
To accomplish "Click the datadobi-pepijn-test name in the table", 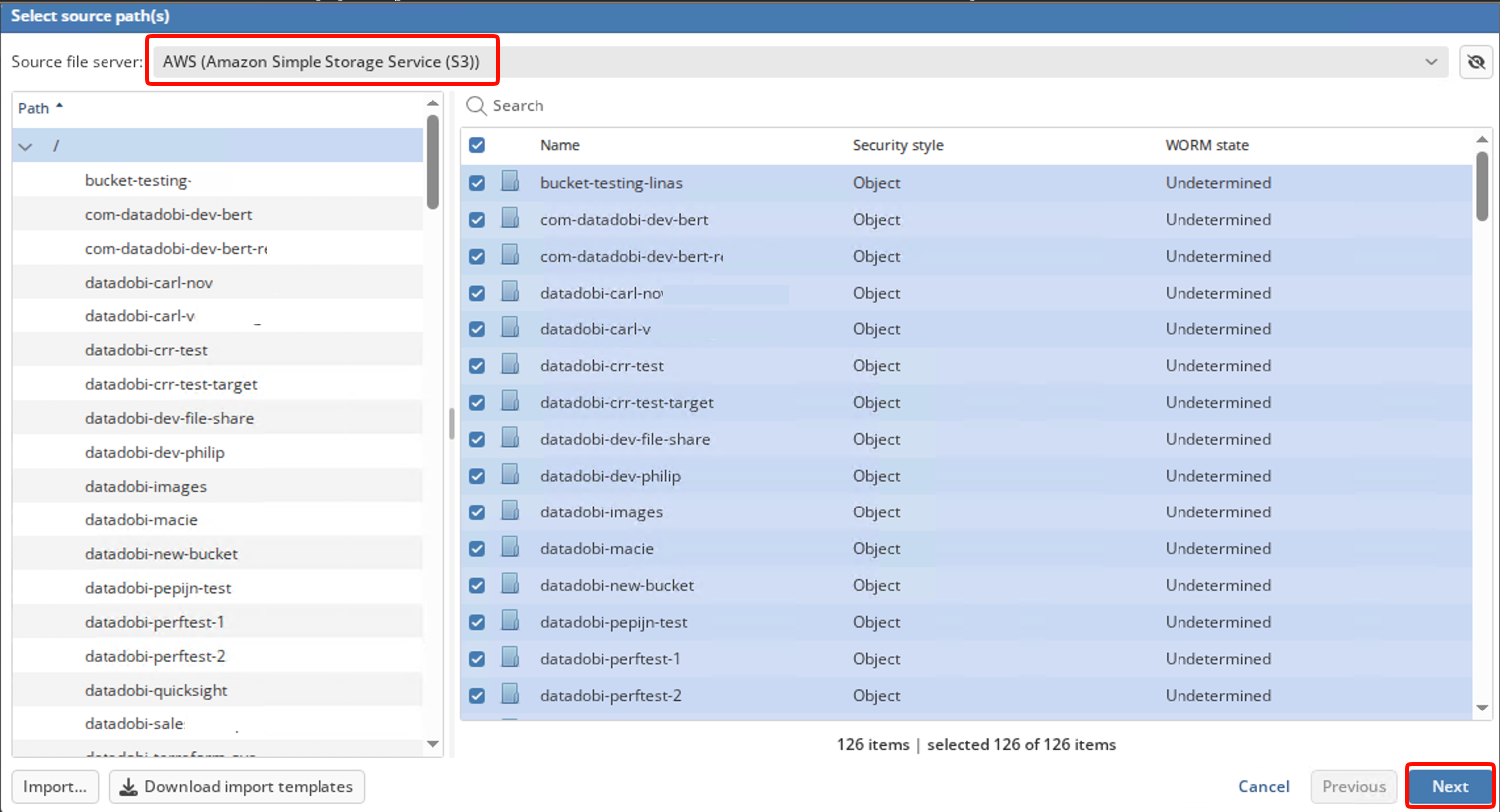I will pos(614,622).
